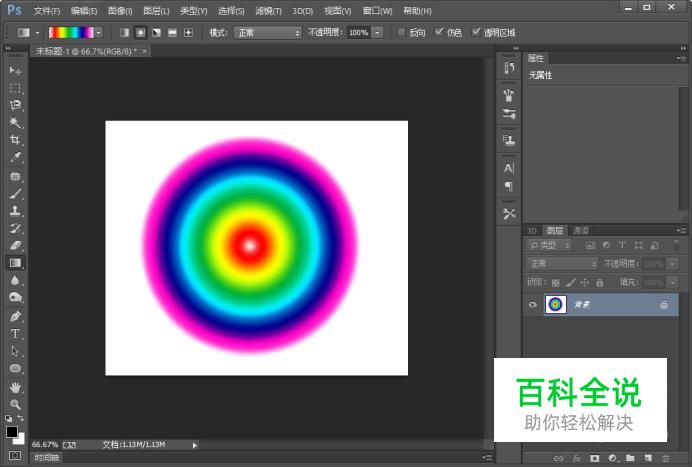Select the Crop tool
692x467 pixels.
click(x=15, y=140)
